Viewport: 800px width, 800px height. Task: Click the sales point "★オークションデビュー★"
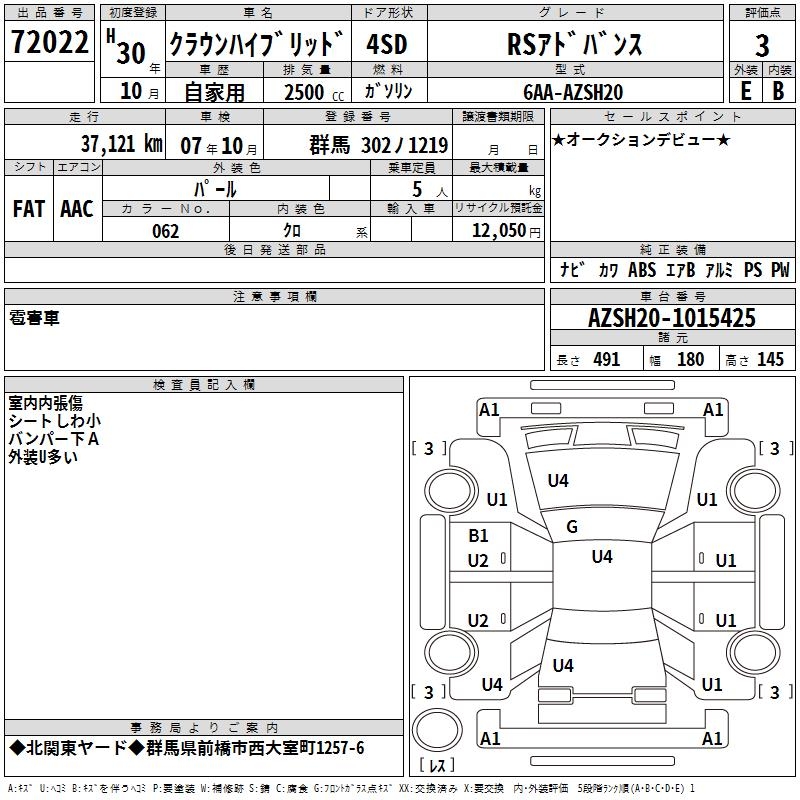click(641, 139)
